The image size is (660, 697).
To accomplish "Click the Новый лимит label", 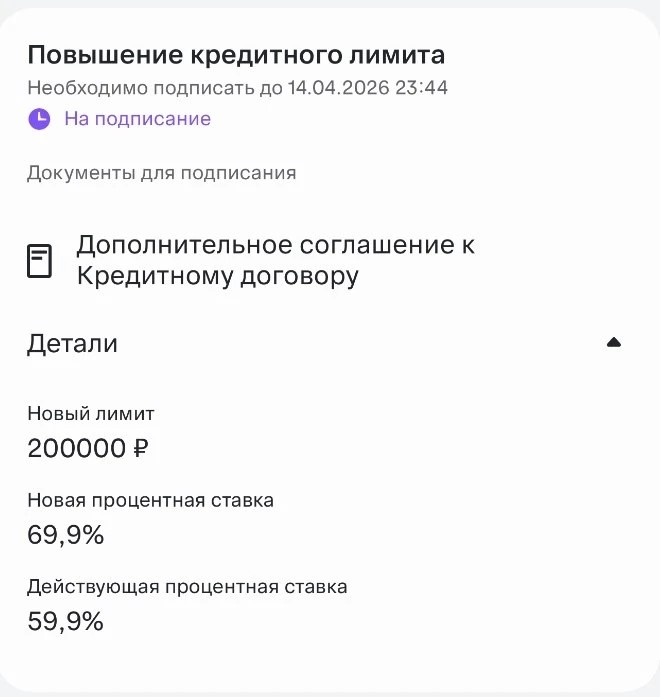I will 91,413.
